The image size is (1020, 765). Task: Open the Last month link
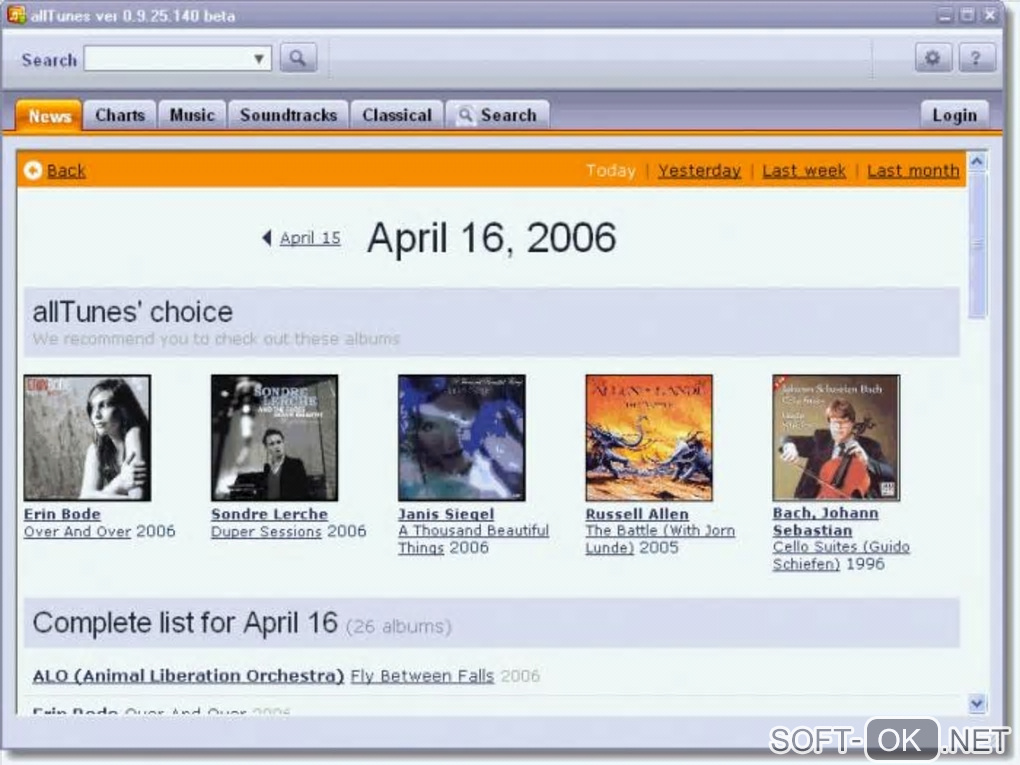point(913,170)
